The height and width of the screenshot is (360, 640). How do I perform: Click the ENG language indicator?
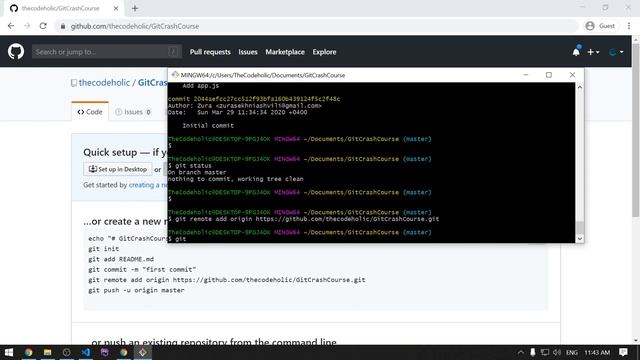(x=571, y=352)
